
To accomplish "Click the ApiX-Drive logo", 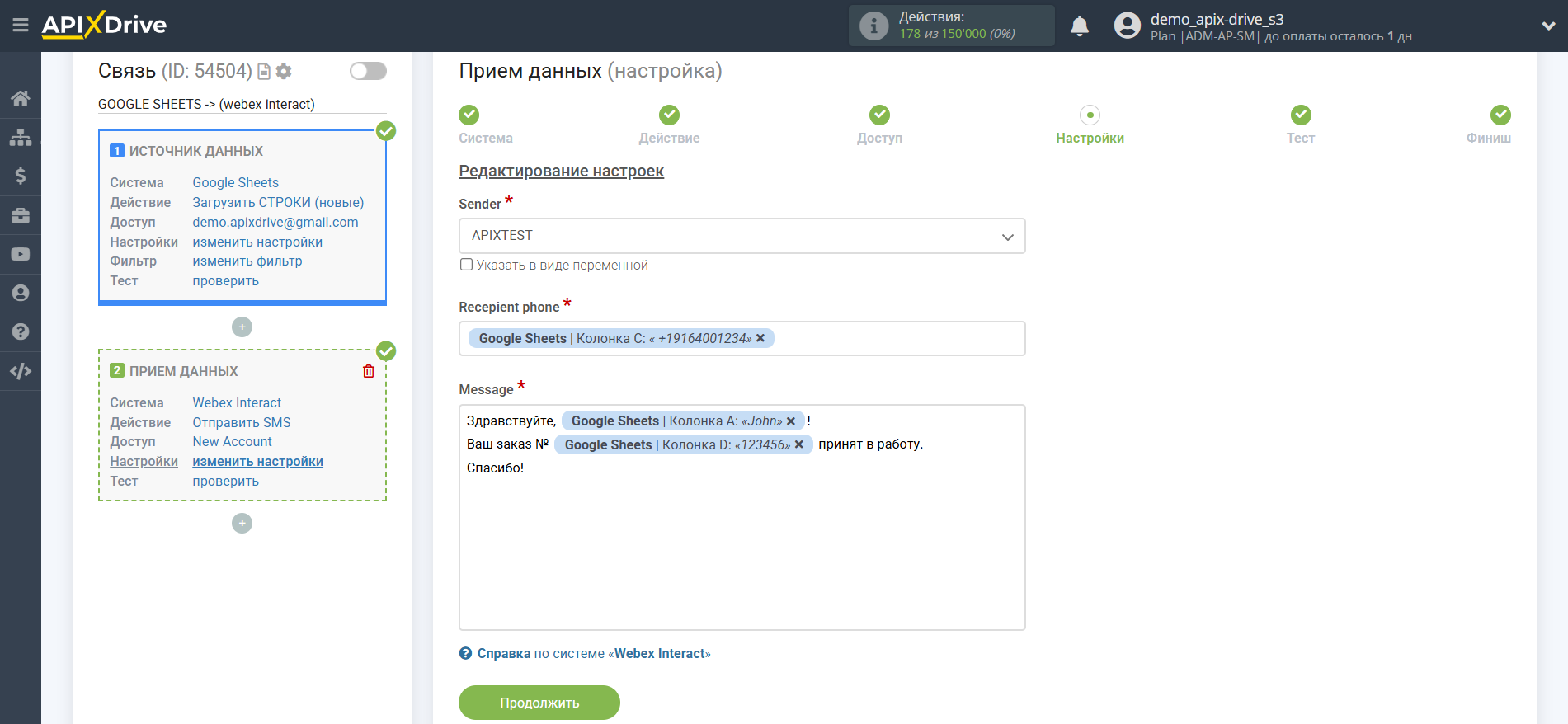I will tap(104, 25).
